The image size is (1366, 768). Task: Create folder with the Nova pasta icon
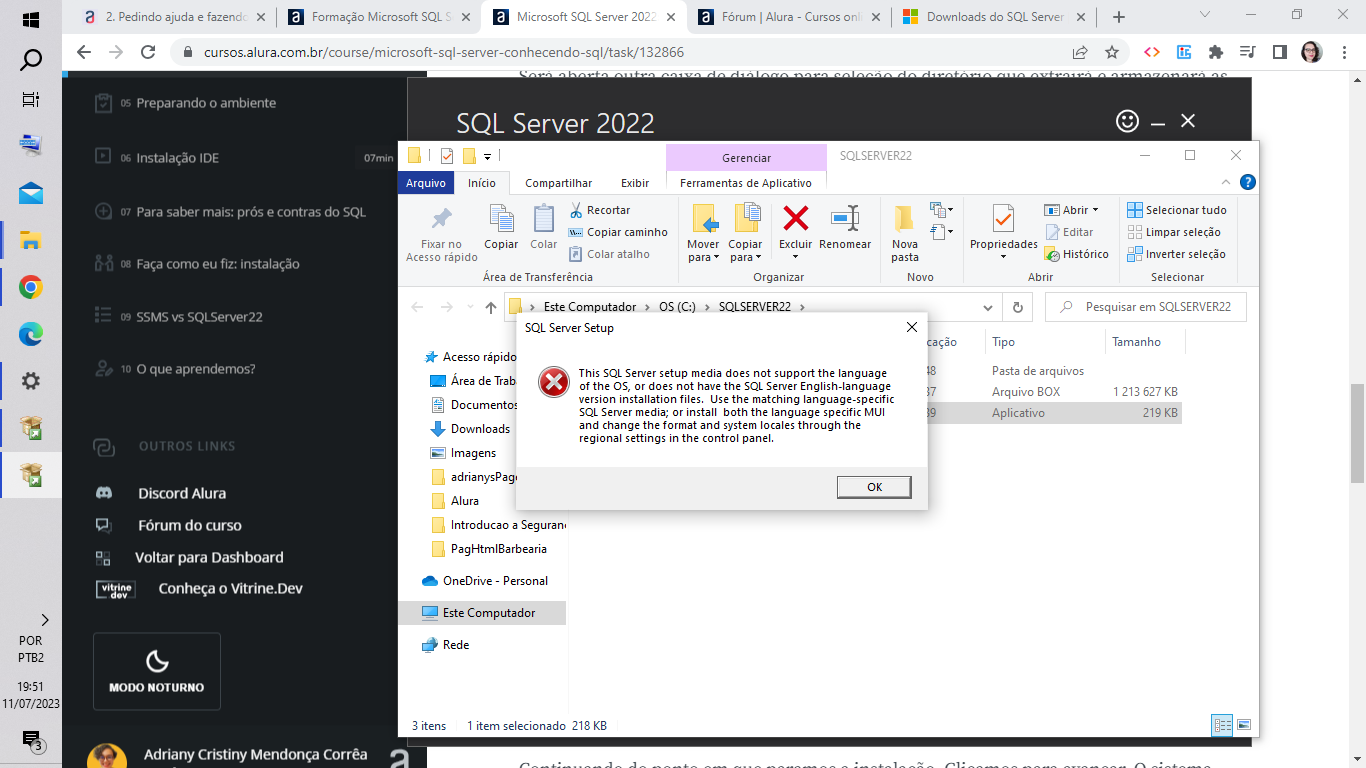tap(904, 219)
